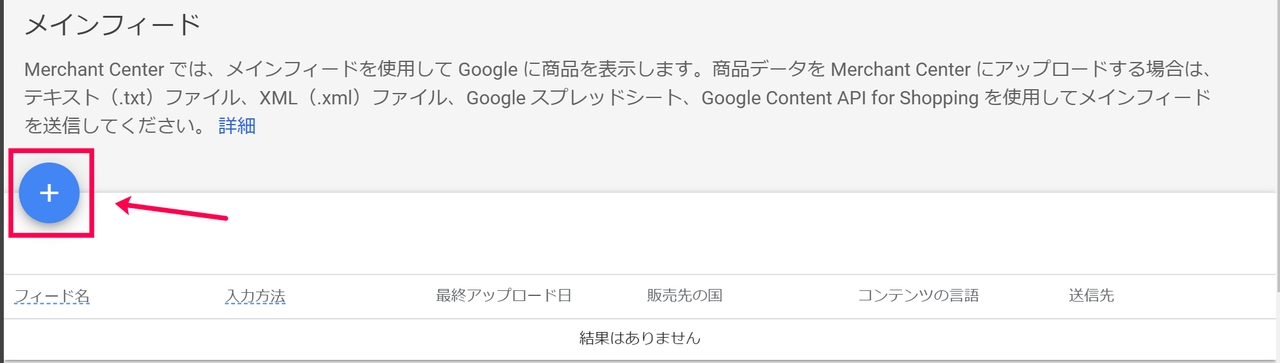Click the blue plus add-feed button
The width and height of the screenshot is (1280, 363).
pyautogui.click(x=49, y=193)
